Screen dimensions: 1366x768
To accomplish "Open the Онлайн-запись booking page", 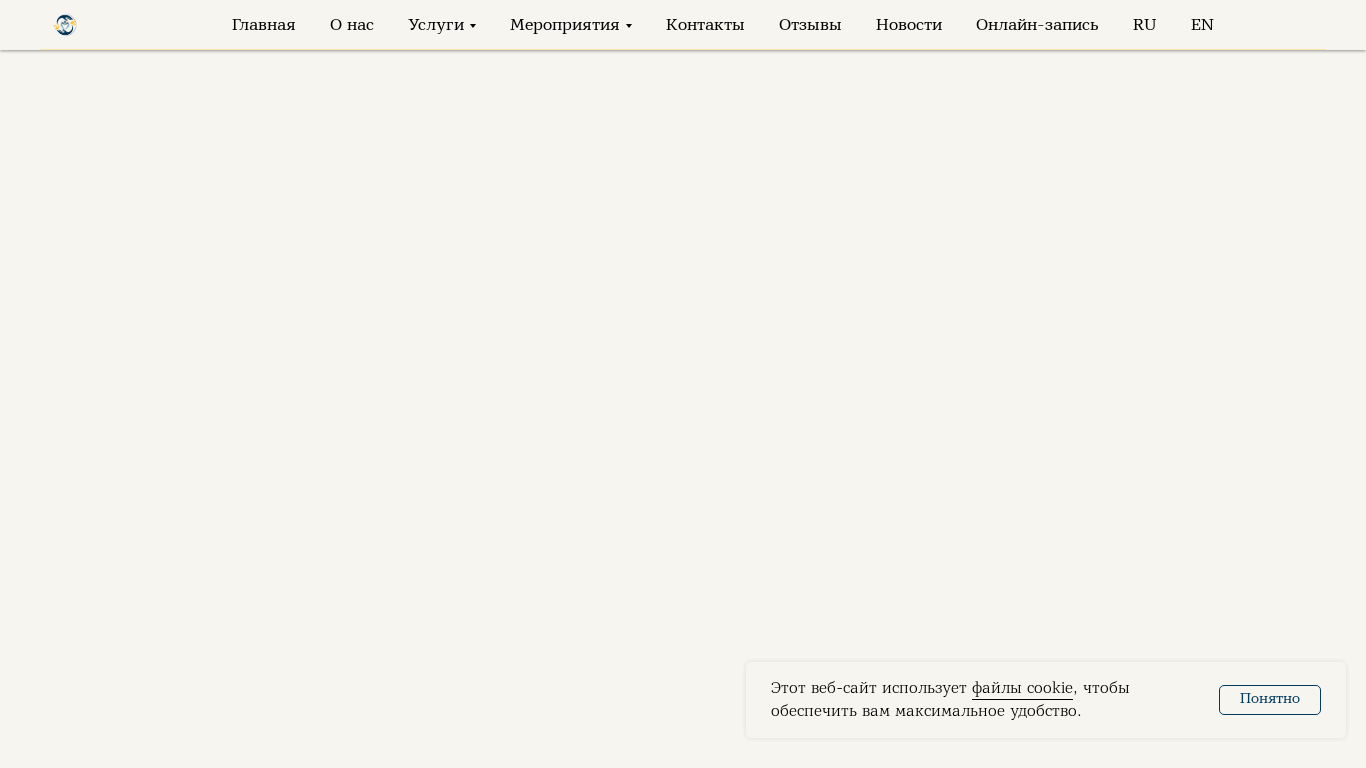I will 1037,25.
